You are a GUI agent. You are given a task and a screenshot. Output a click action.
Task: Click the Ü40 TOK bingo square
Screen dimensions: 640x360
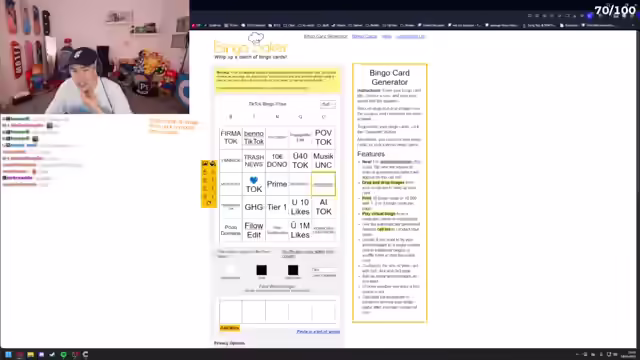point(300,160)
